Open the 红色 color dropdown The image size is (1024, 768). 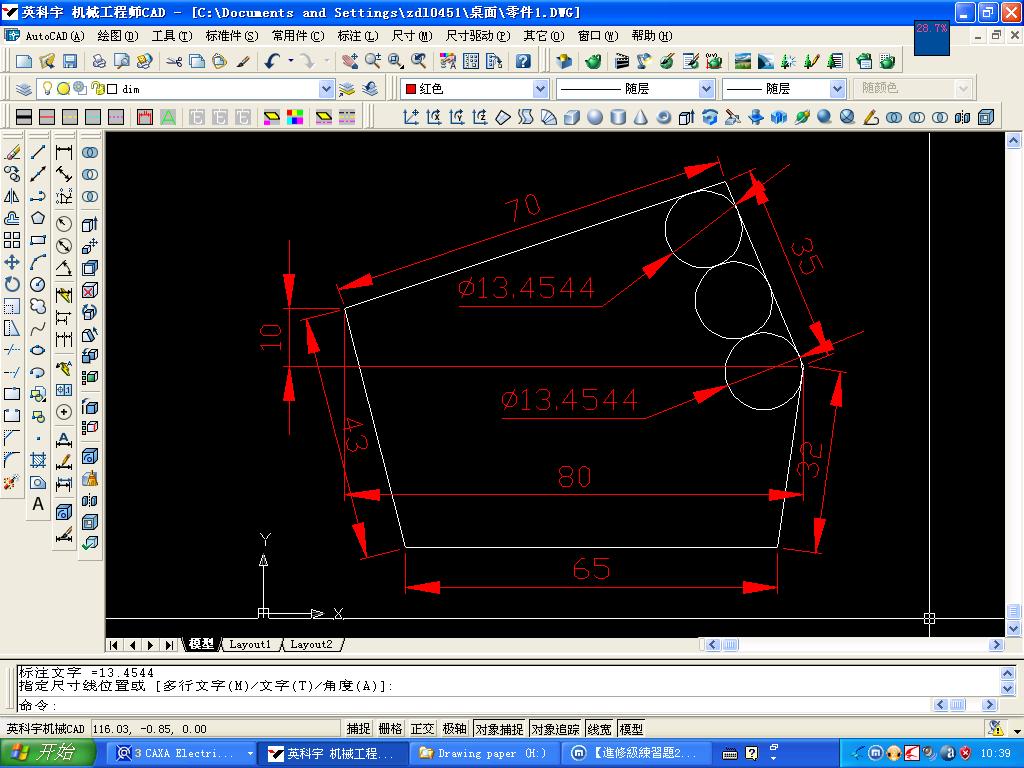pyautogui.click(x=541, y=88)
